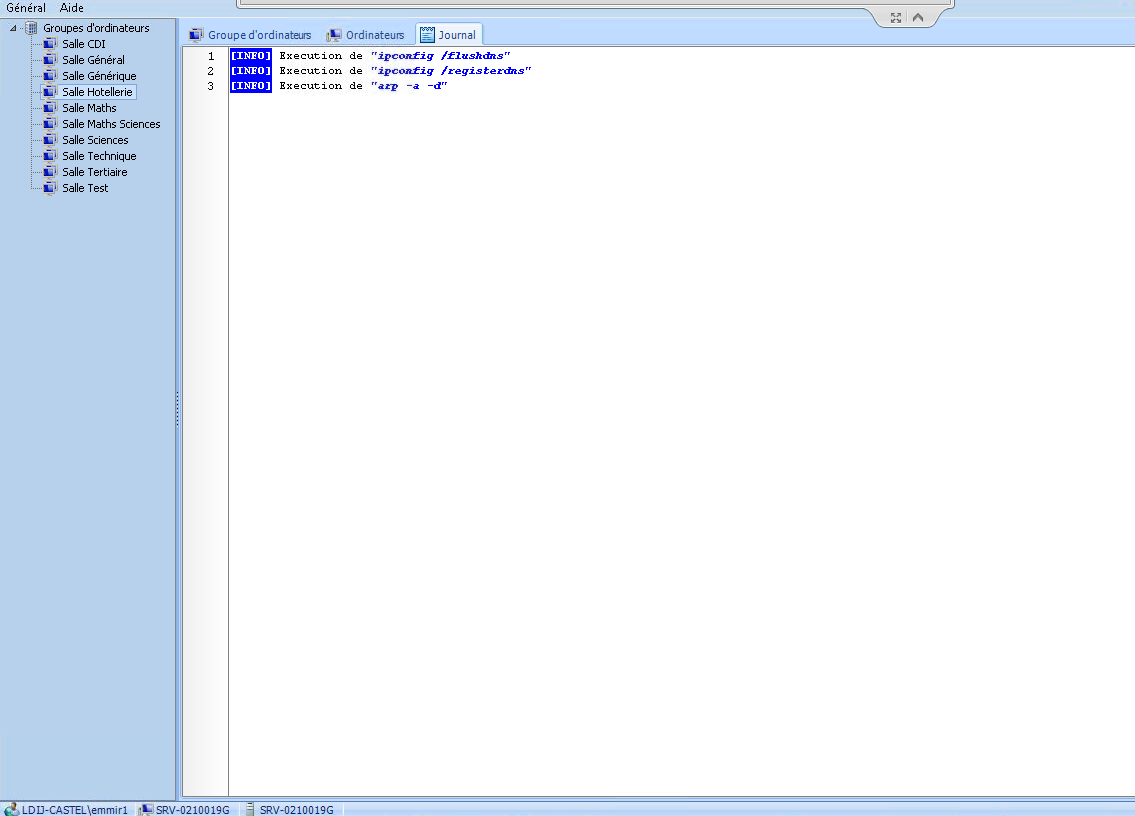Click the Salle Générique computer icon
This screenshot has height=816, width=1135.
[50, 76]
